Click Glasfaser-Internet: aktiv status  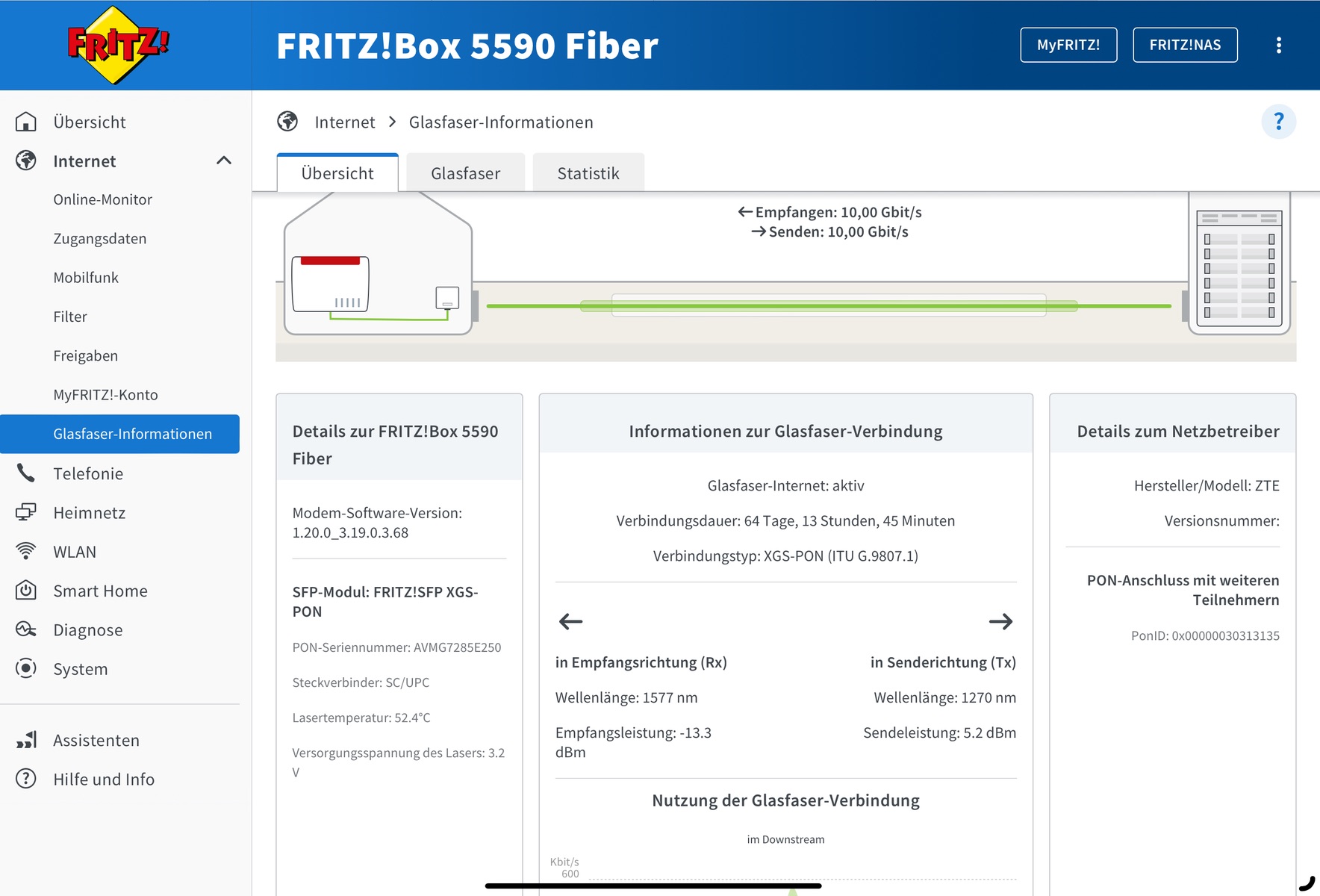[785, 485]
